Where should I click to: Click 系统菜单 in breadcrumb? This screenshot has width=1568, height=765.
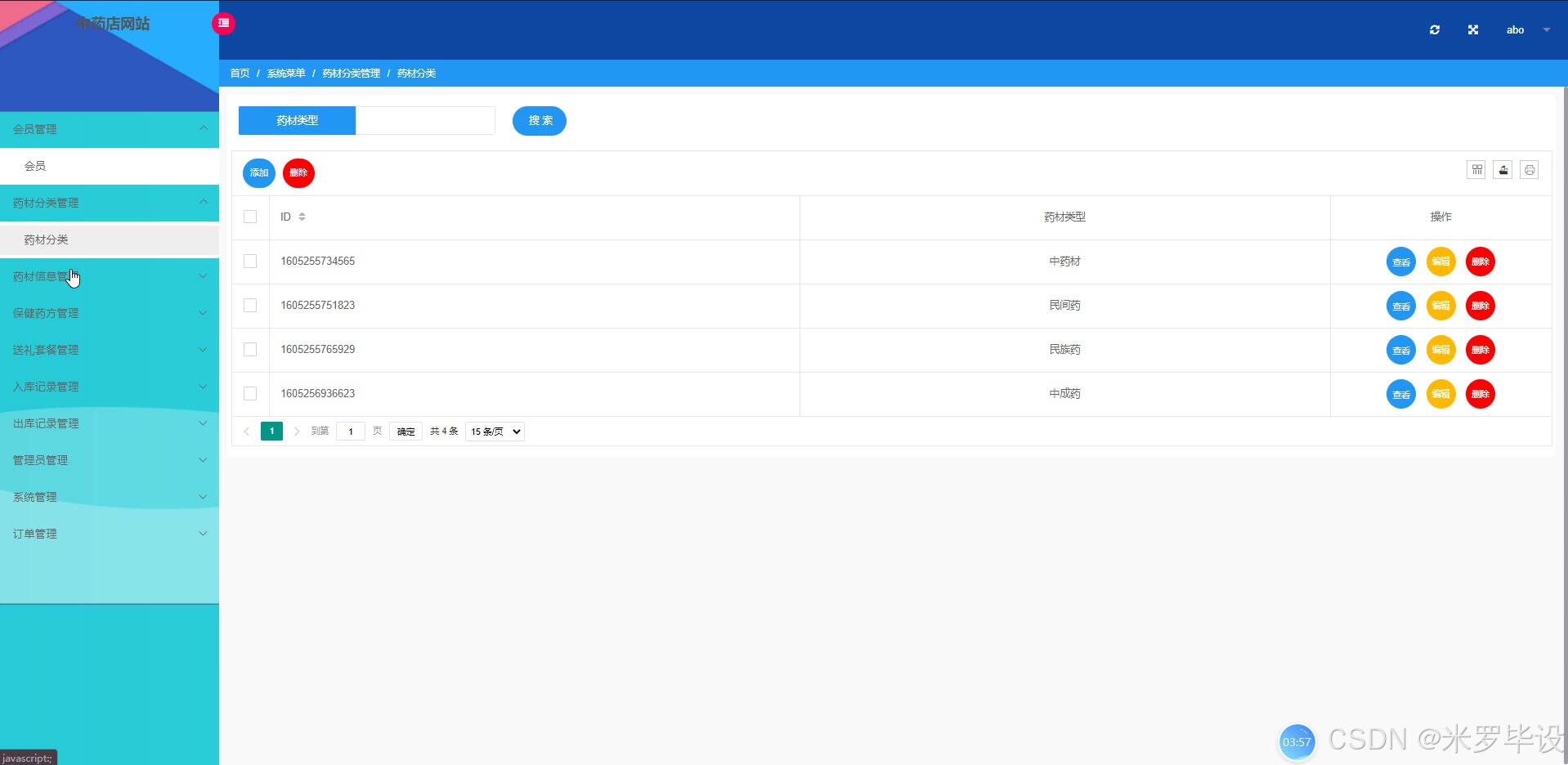tap(286, 74)
